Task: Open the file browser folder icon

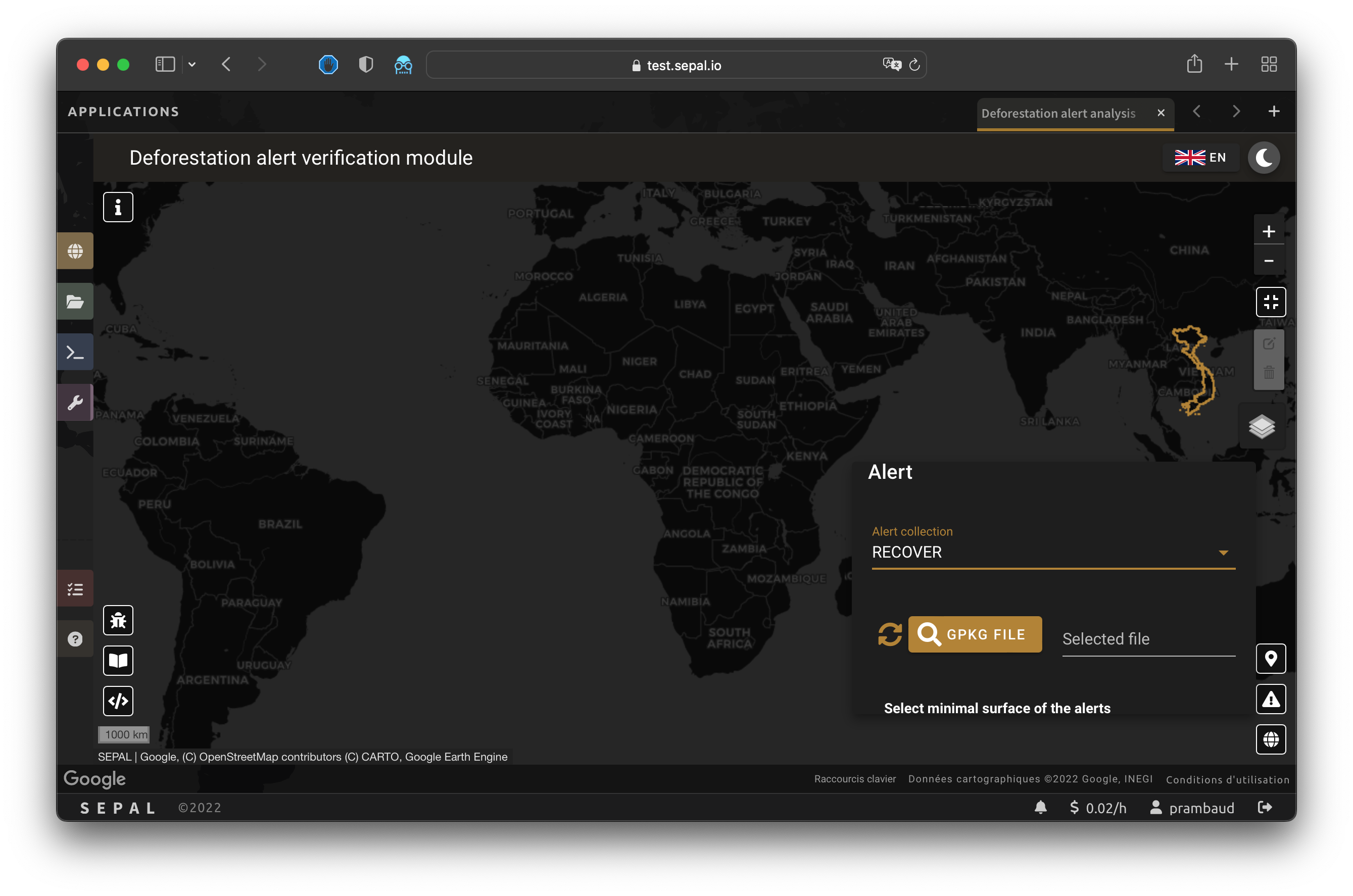Action: tap(75, 302)
